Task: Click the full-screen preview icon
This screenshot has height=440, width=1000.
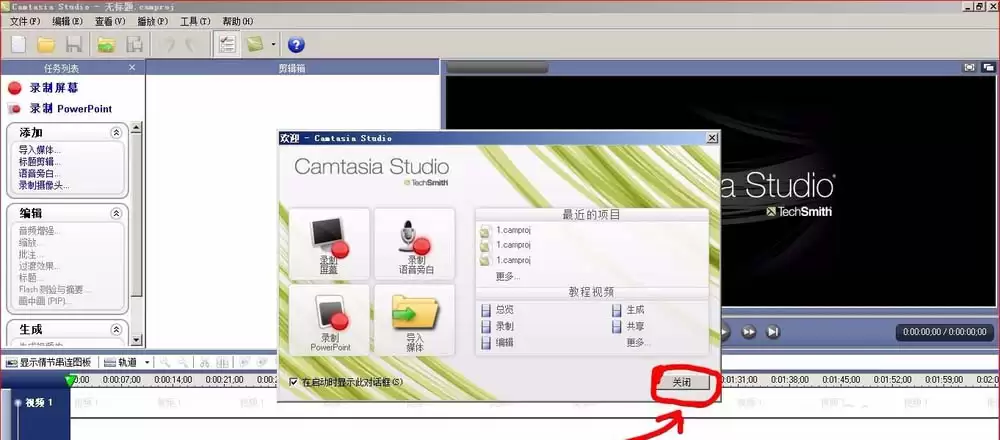Action: click(x=970, y=68)
